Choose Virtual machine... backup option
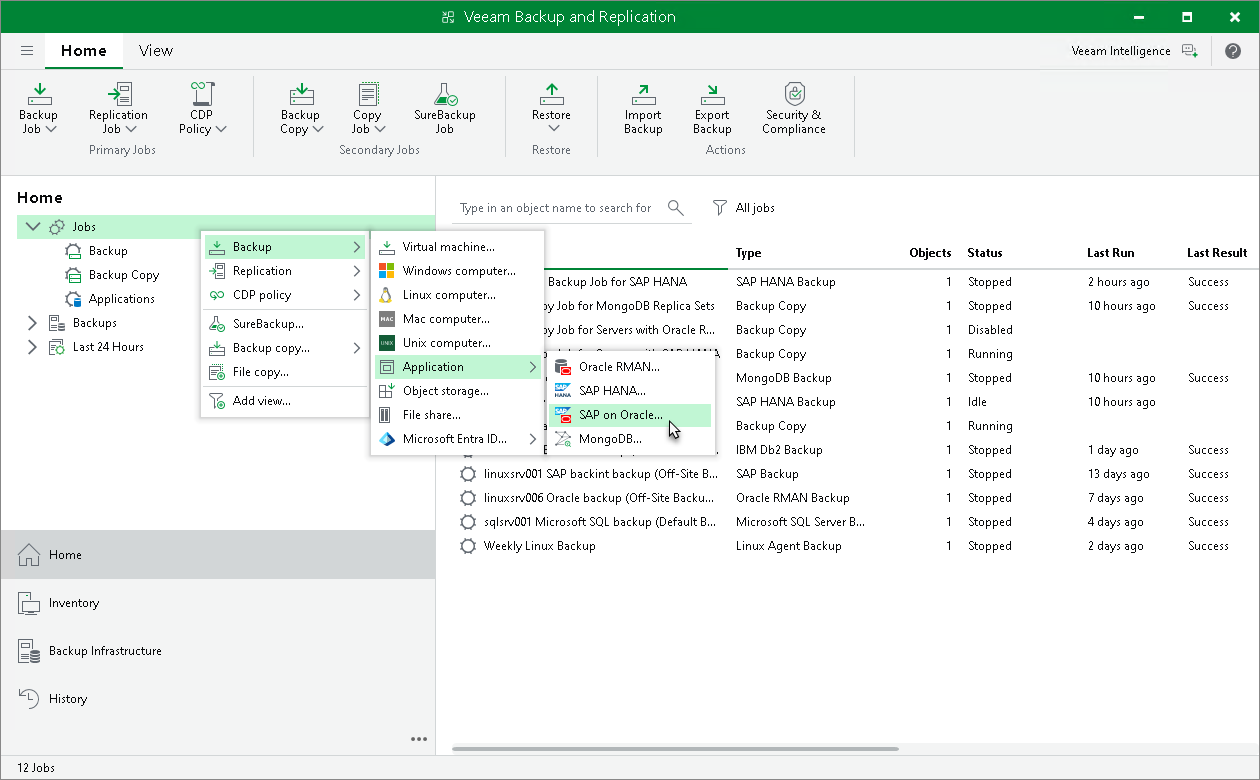 click(x=457, y=247)
